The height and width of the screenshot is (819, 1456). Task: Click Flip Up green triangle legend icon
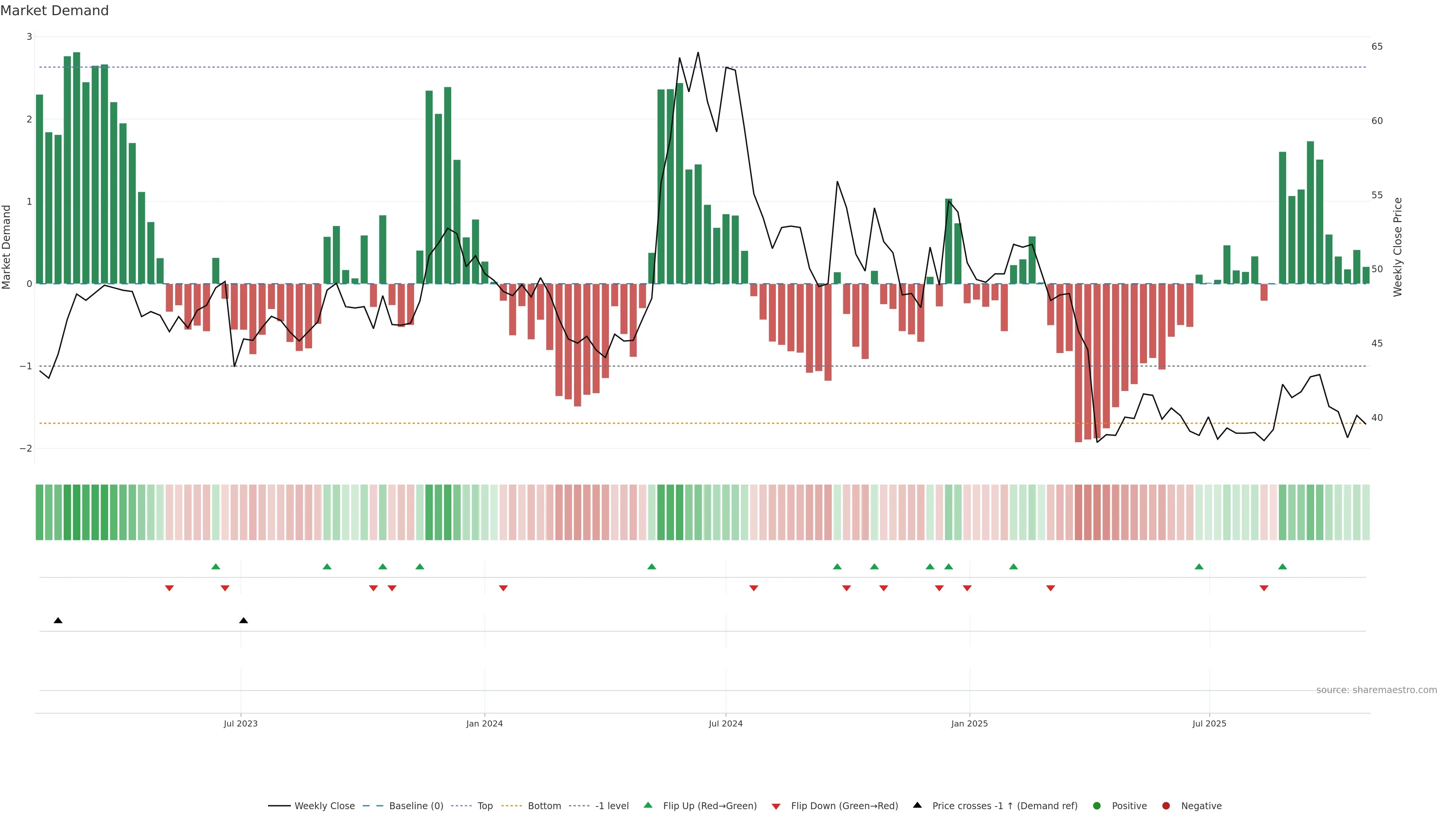coord(648,805)
